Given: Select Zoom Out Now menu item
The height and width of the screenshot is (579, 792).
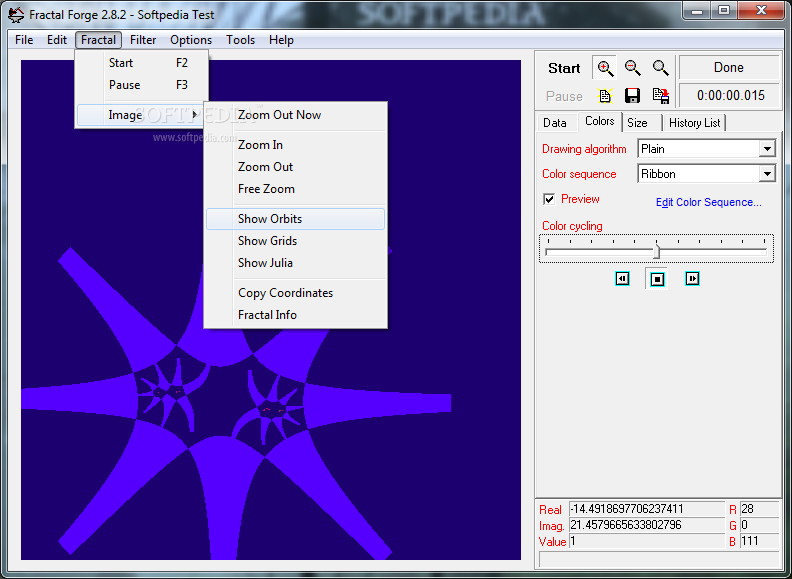Looking at the screenshot, I should point(295,115).
